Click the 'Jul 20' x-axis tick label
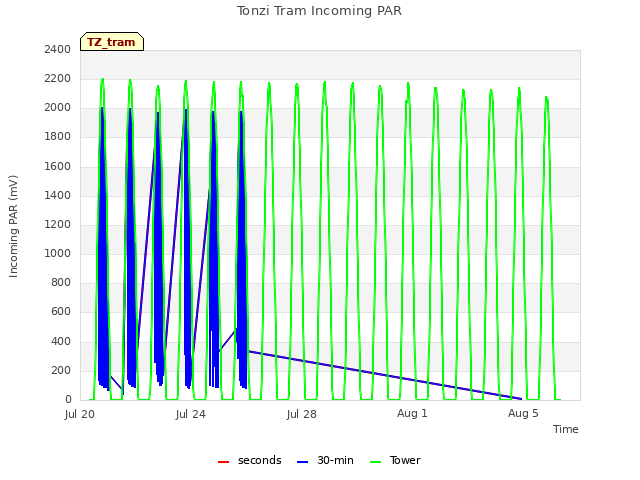640x480 pixels. click(x=80, y=414)
